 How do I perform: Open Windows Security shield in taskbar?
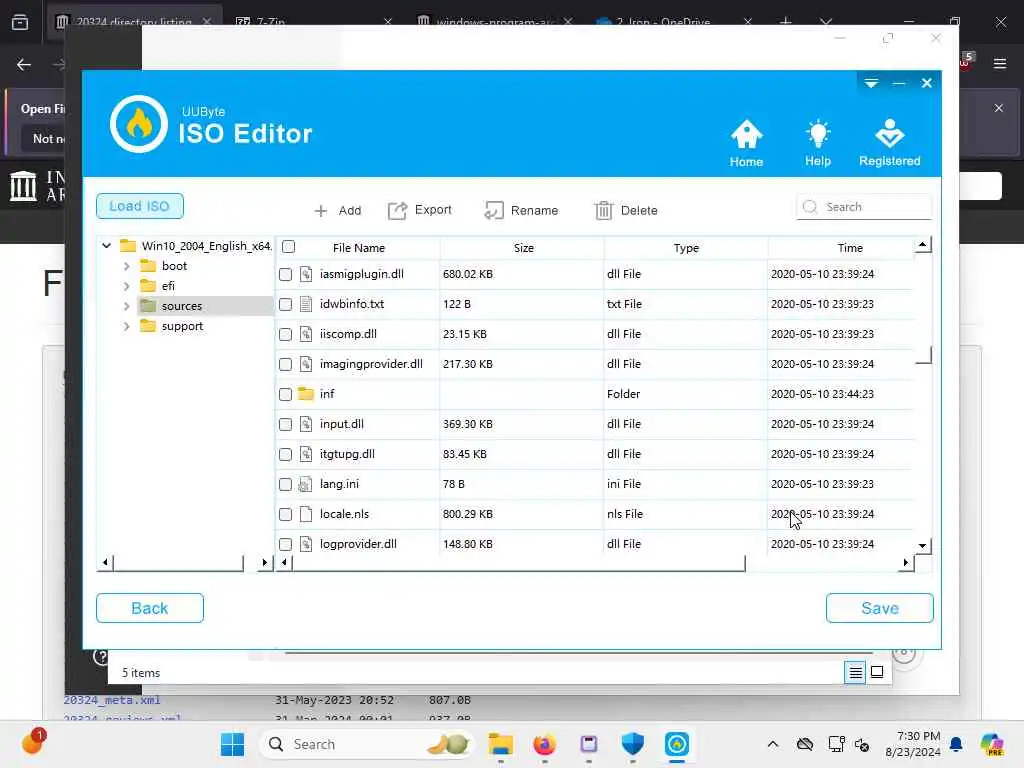click(632, 744)
